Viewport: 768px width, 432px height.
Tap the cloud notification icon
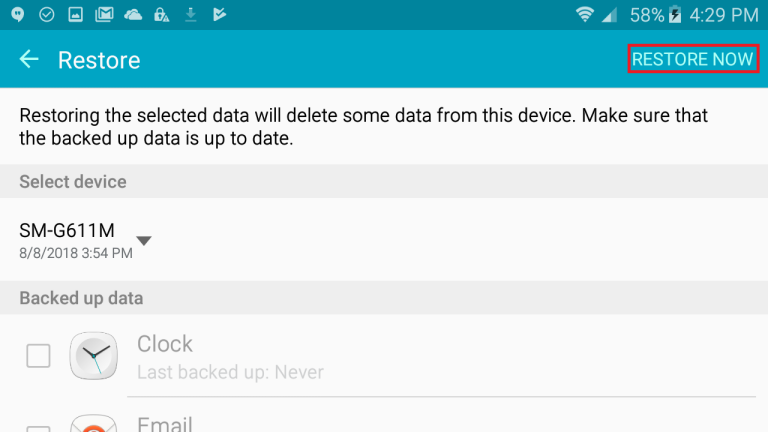pos(133,15)
